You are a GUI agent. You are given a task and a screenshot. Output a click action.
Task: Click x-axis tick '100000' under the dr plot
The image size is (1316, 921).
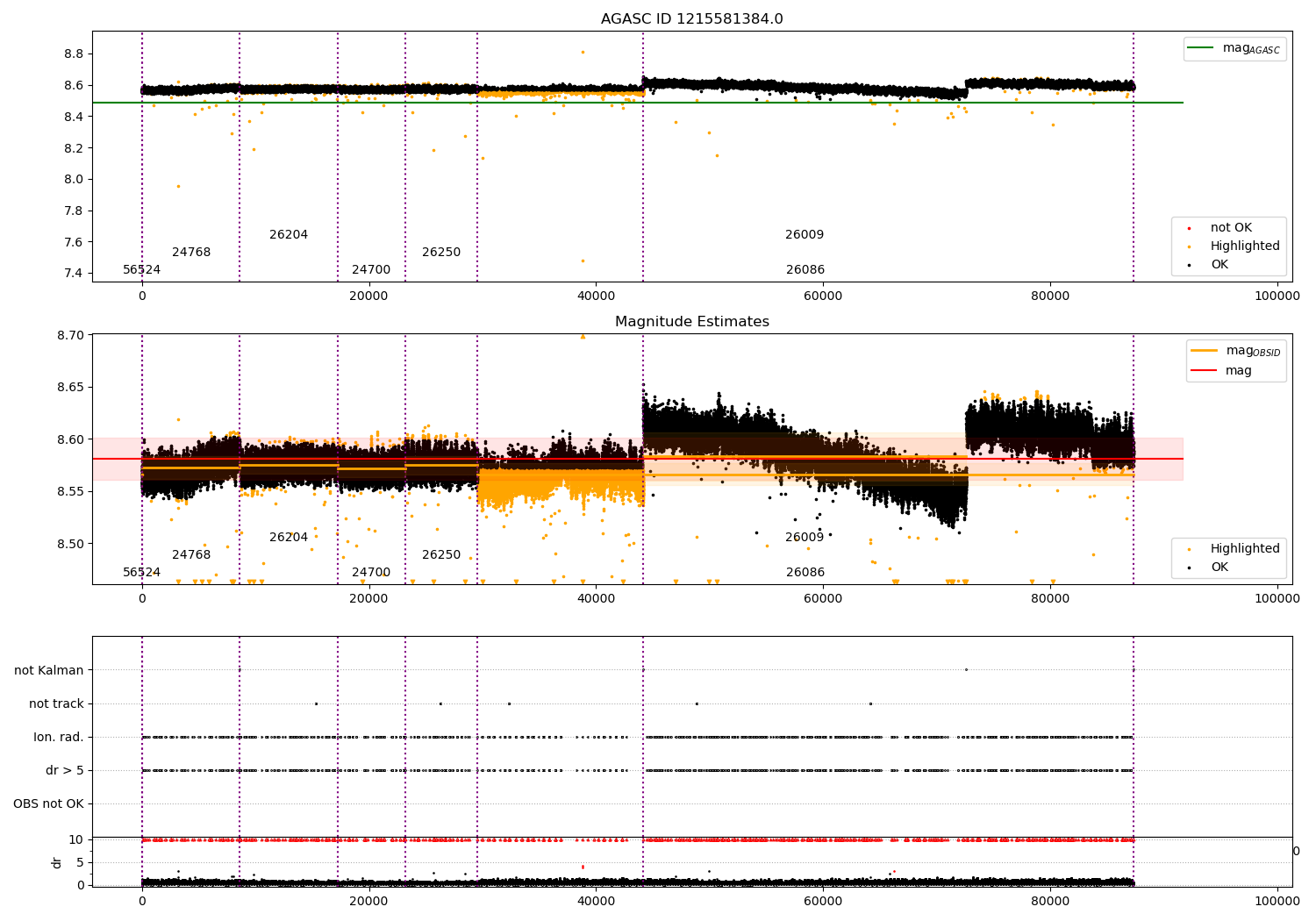click(1277, 900)
